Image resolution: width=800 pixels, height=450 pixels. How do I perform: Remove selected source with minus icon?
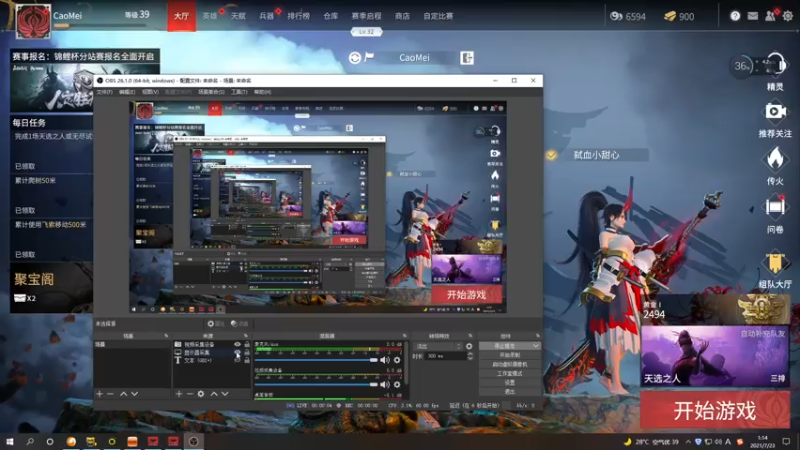[x=190, y=394]
